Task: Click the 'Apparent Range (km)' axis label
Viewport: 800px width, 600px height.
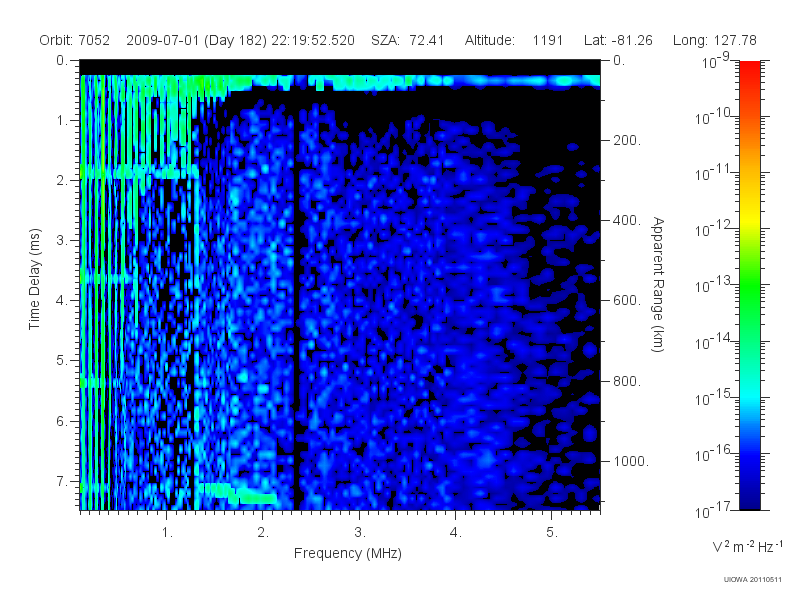Action: tap(658, 284)
